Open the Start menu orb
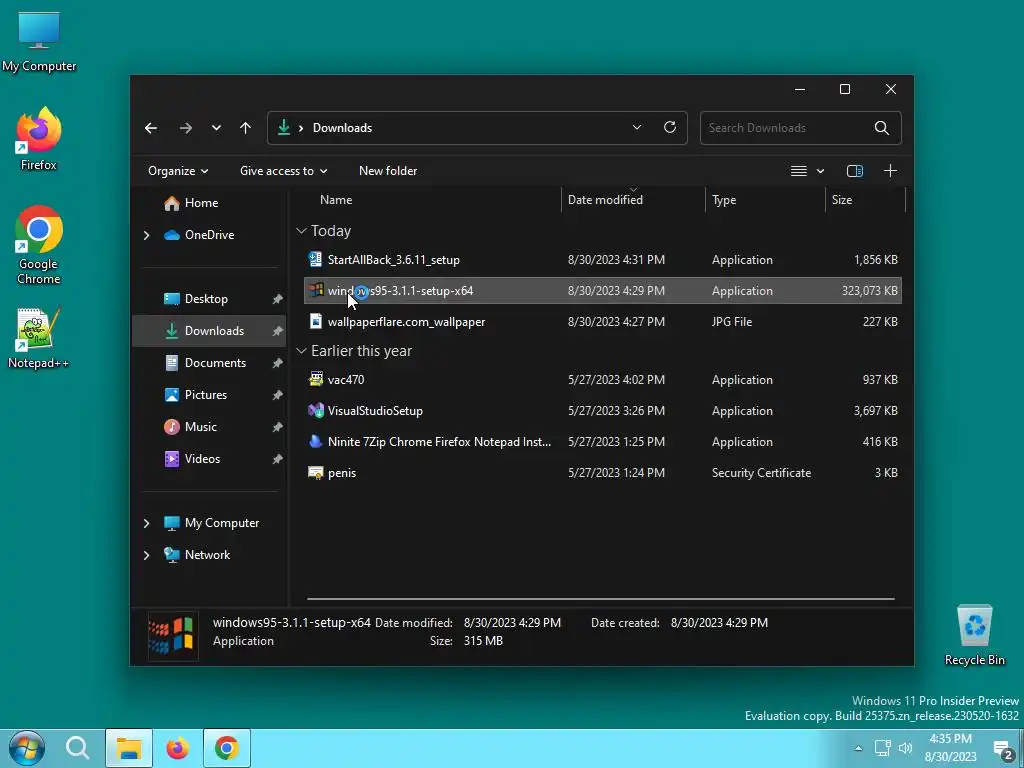Image resolution: width=1024 pixels, height=768 pixels. [27, 748]
